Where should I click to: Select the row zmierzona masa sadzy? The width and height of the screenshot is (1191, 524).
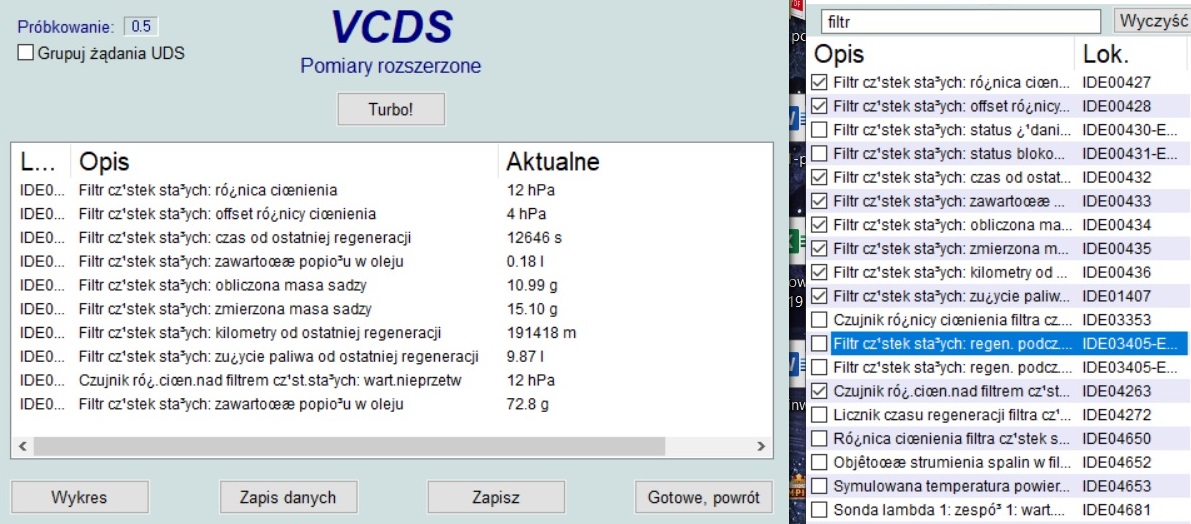click(391, 309)
